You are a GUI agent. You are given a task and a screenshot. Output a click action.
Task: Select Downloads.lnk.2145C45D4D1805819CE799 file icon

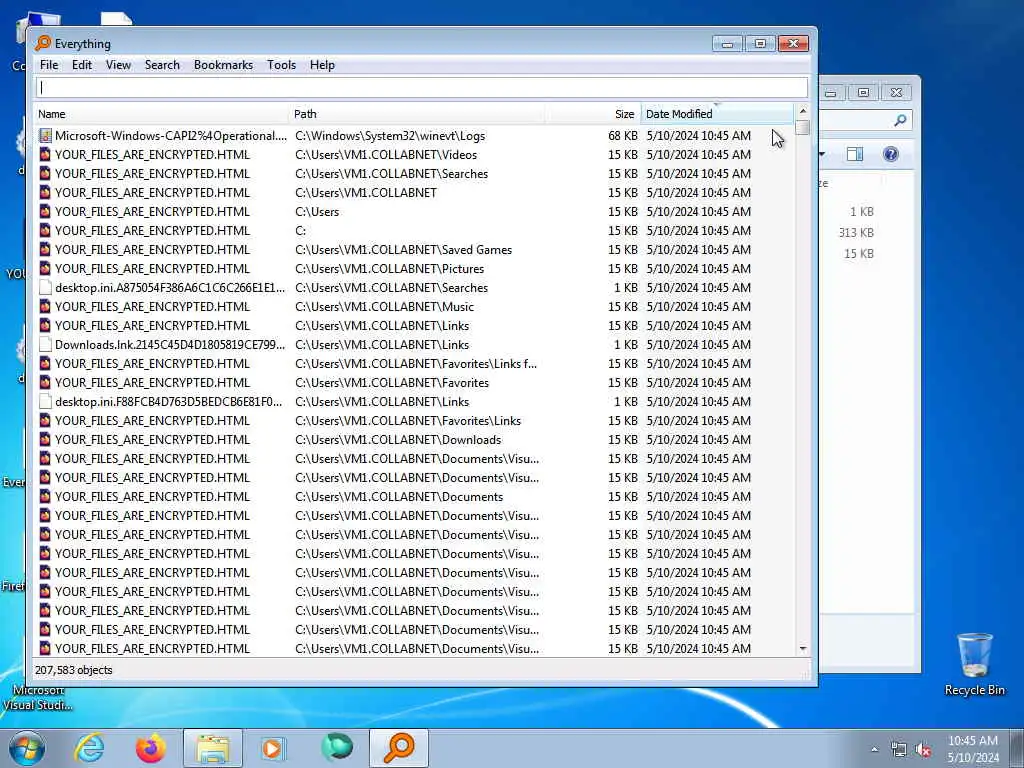click(45, 344)
